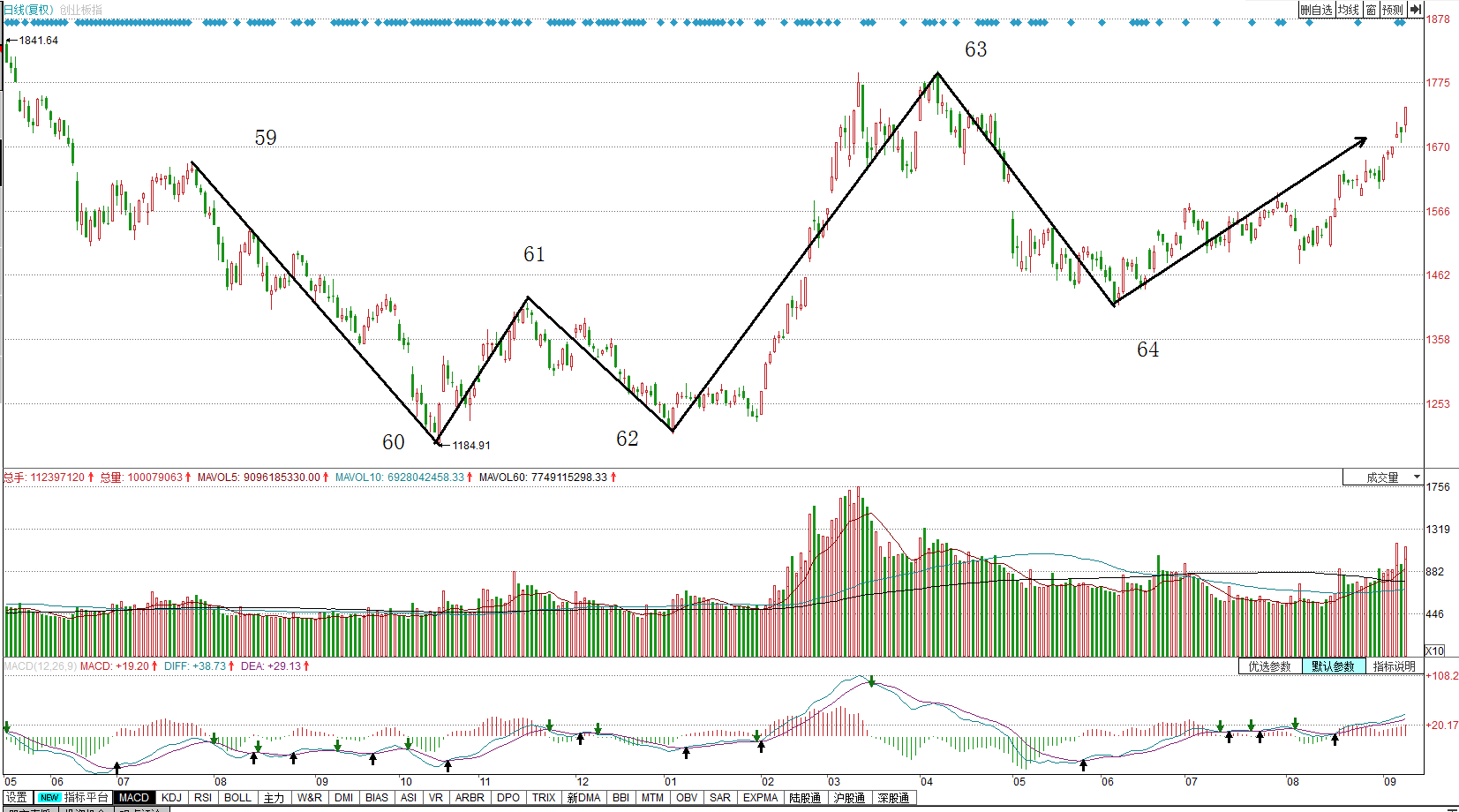Switch to the BOLL indicator tab
1459x812 pixels.
[237, 797]
